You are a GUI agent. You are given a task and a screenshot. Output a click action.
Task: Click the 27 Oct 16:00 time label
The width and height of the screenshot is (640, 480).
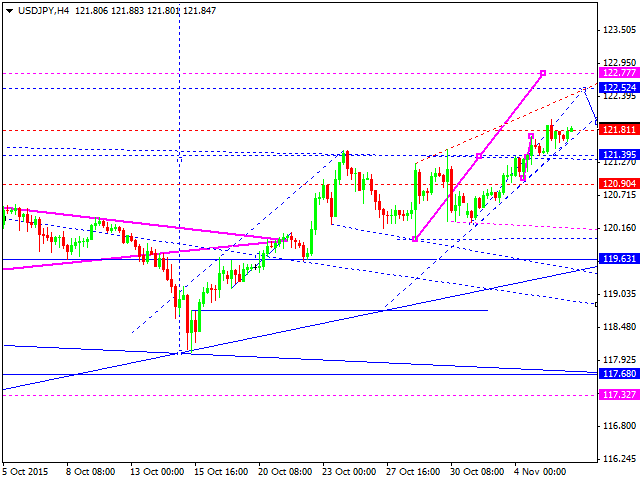tap(413, 472)
